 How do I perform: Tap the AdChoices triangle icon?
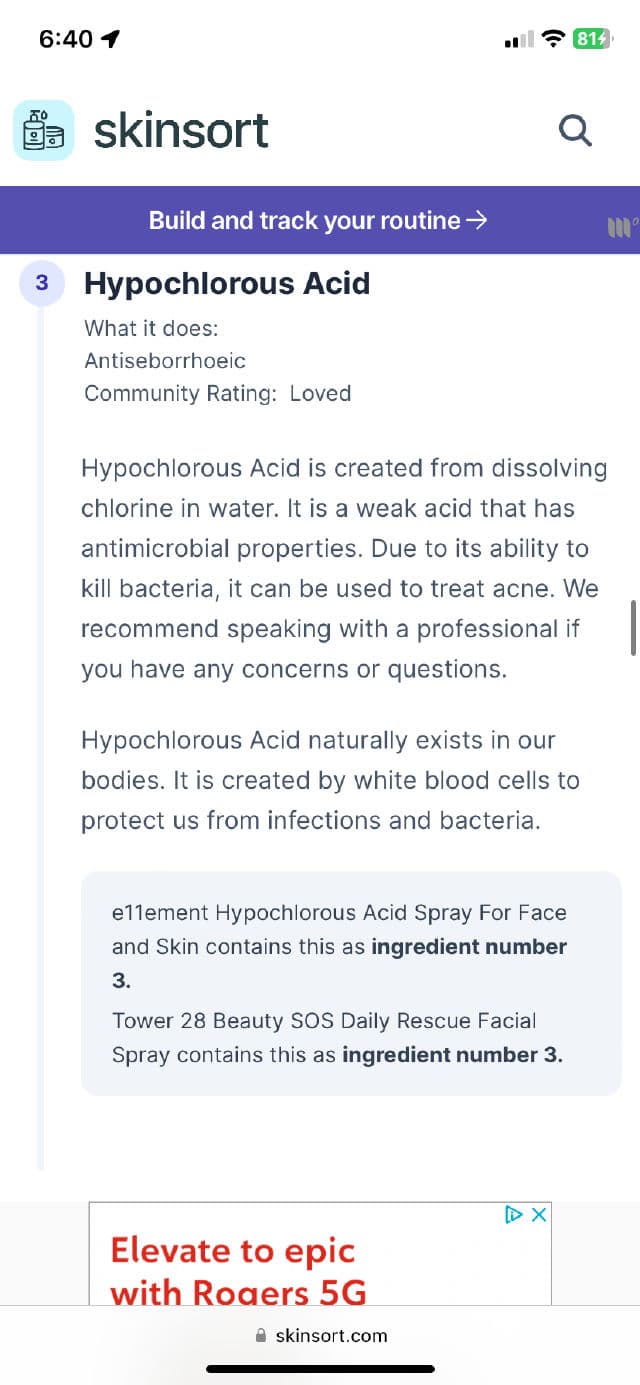(514, 1215)
